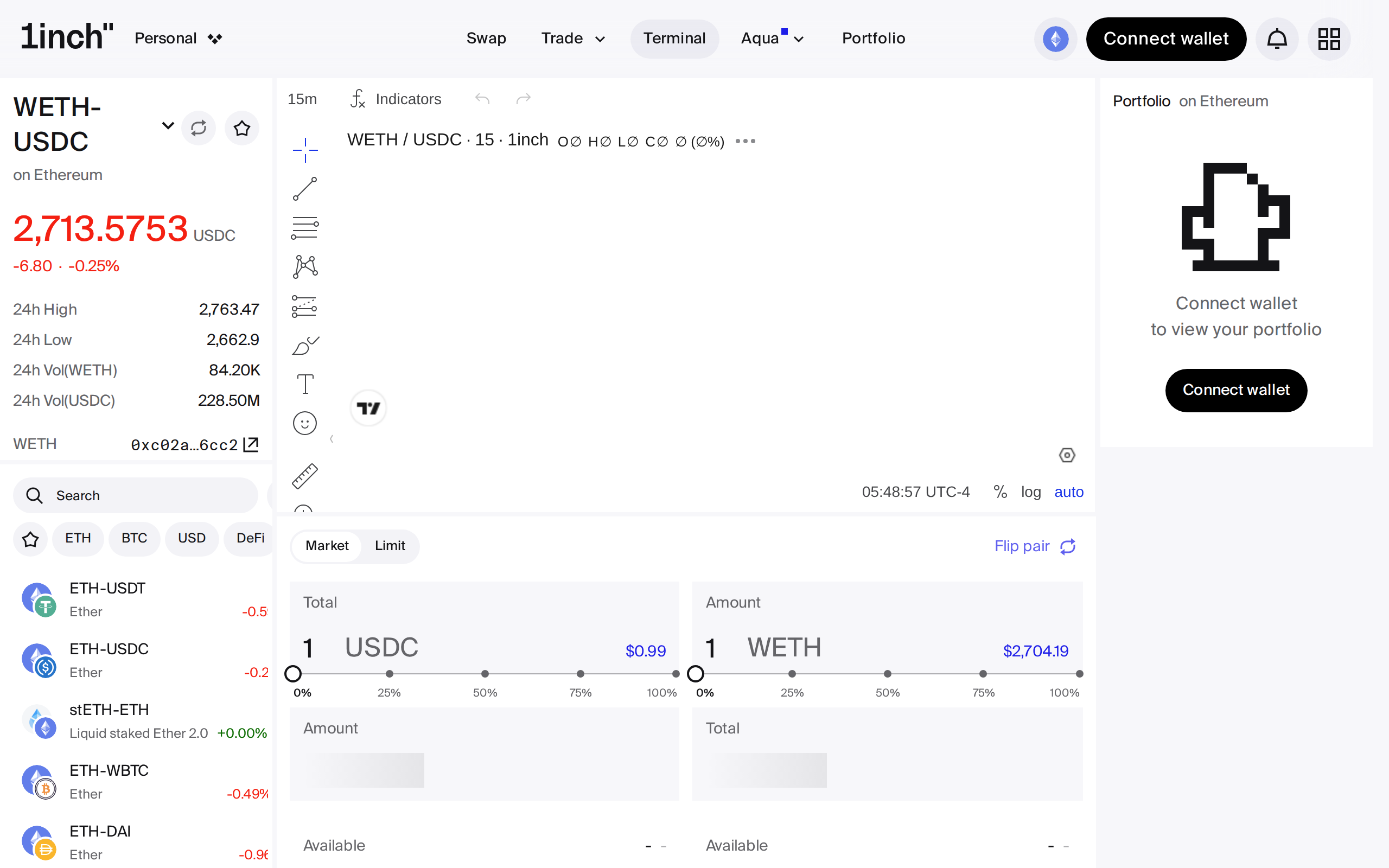Switch to Market order type
This screenshot has height=868, width=1389.
click(327, 545)
